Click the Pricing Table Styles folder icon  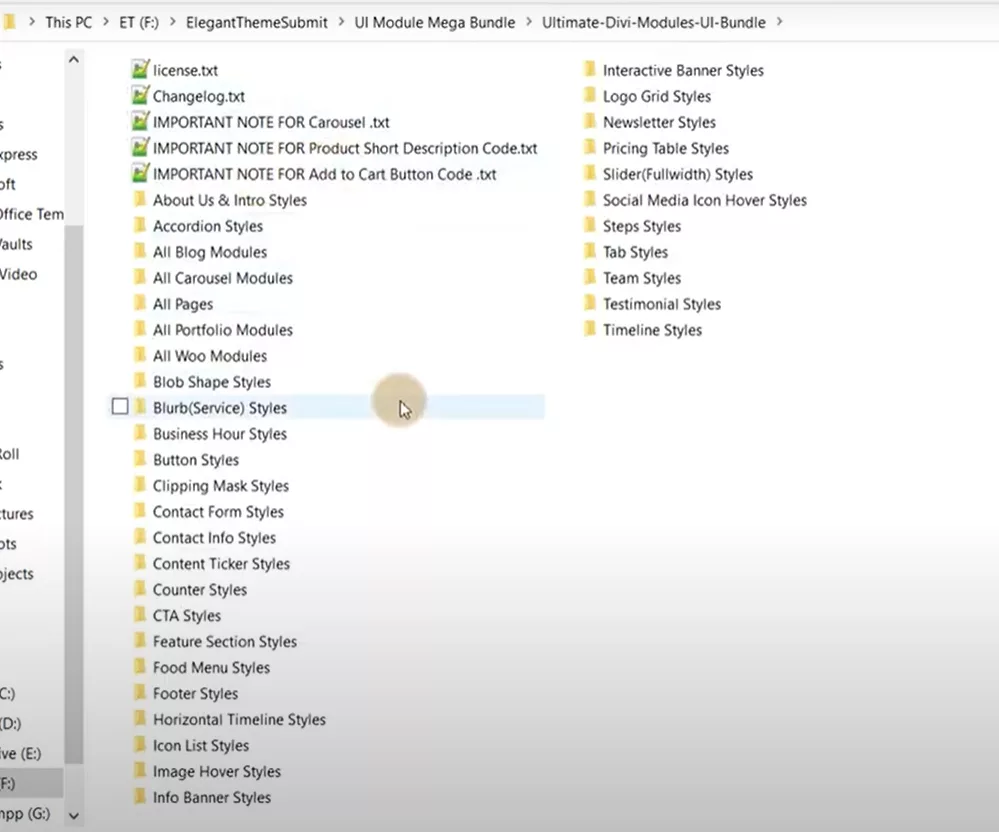(590, 148)
